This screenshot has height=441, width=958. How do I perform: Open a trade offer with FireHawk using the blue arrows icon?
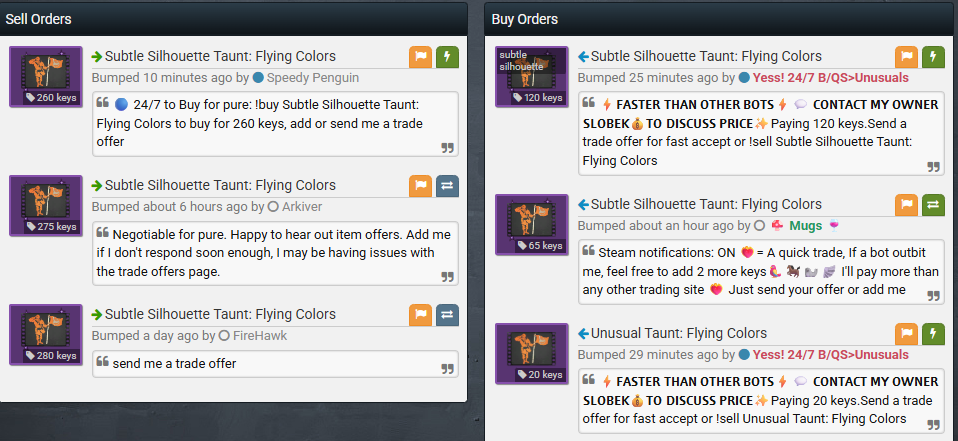447,315
